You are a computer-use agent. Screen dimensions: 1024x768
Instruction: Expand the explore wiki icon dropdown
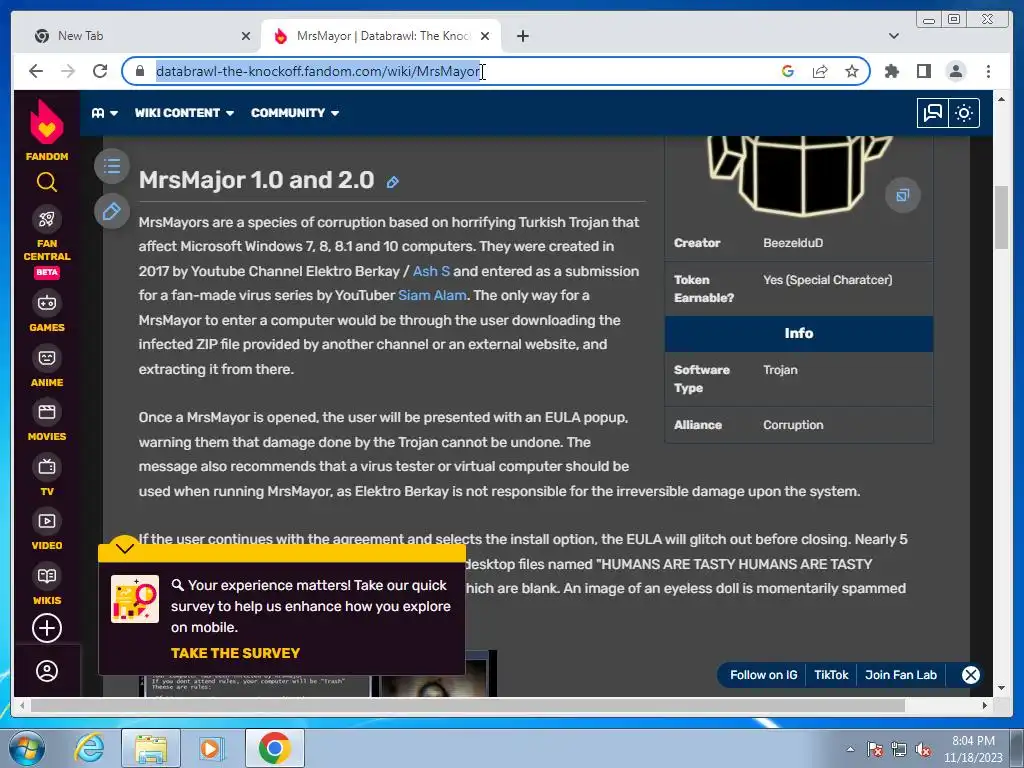pyautogui.click(x=105, y=113)
